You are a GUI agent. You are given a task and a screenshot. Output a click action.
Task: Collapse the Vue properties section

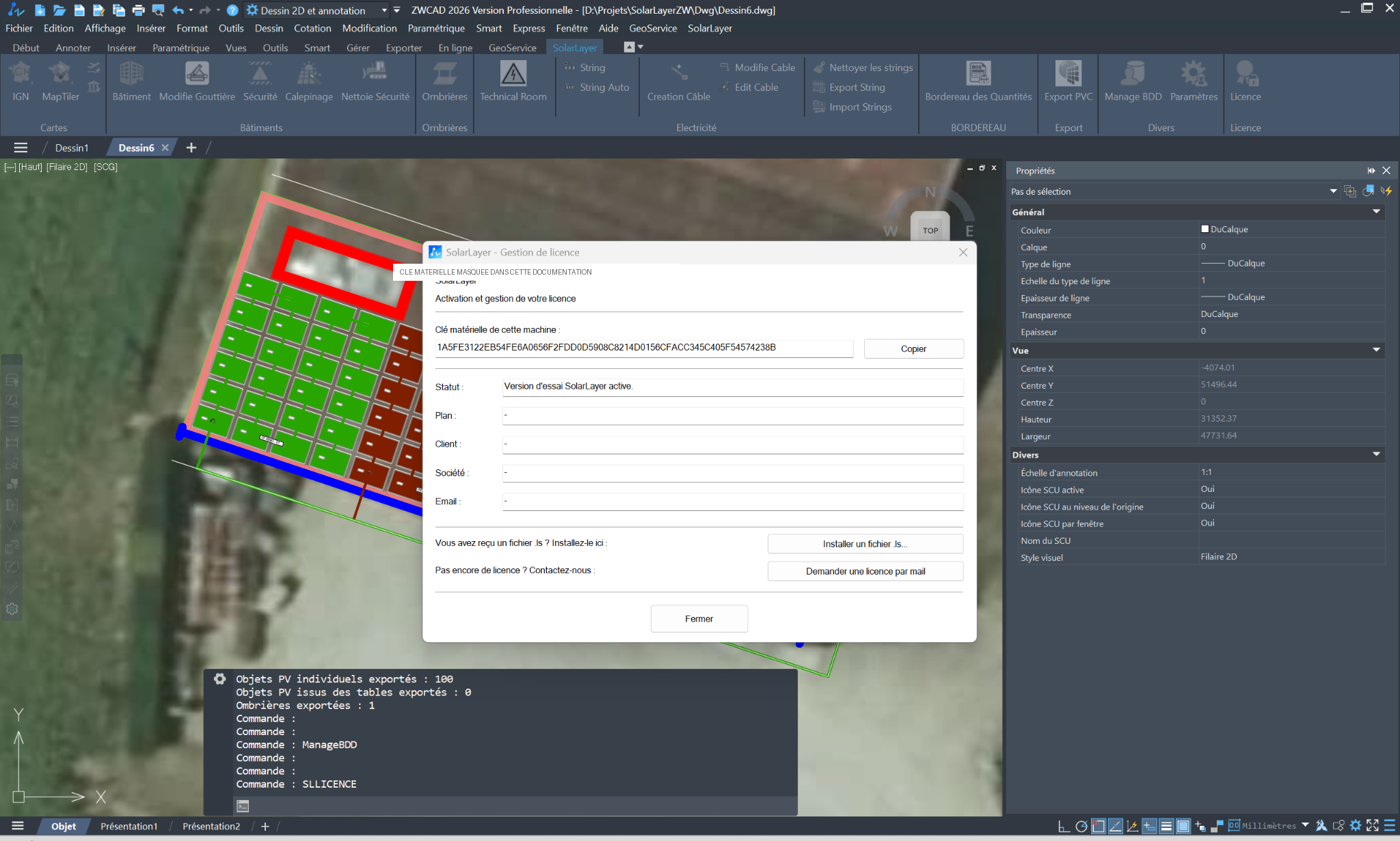pos(1377,350)
